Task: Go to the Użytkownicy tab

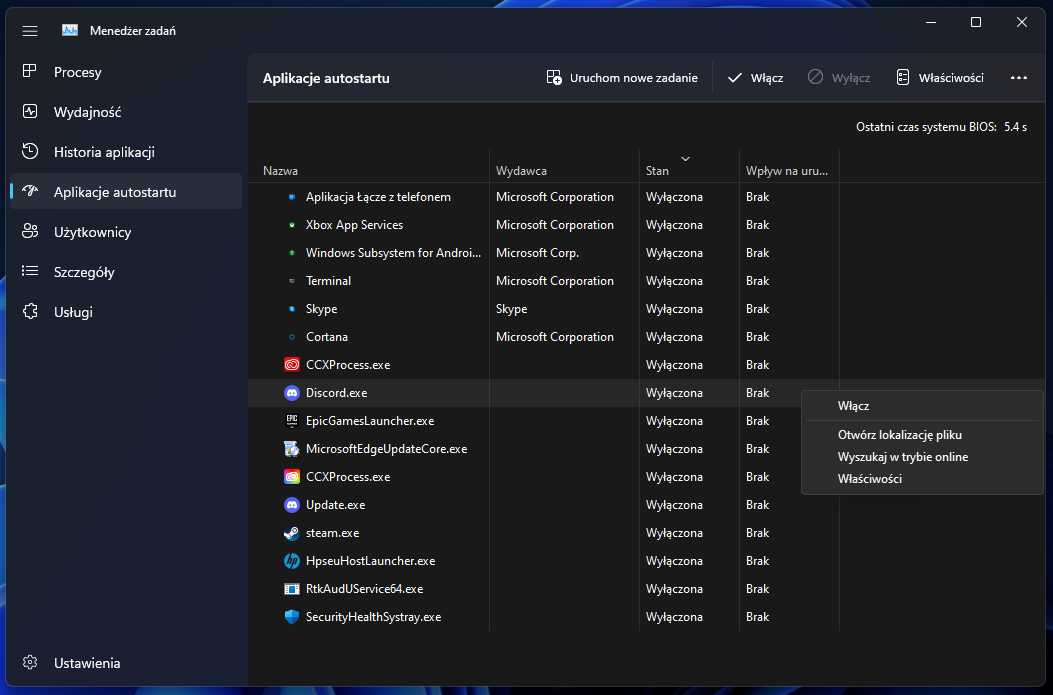Action: (x=126, y=232)
